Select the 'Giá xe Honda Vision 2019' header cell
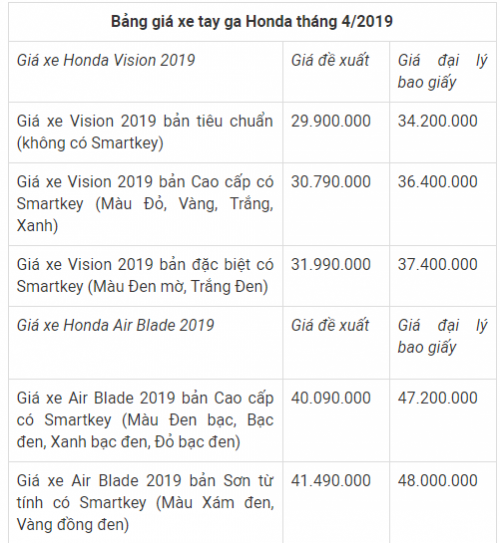Viewport: 500px width, 543px height. (106, 60)
